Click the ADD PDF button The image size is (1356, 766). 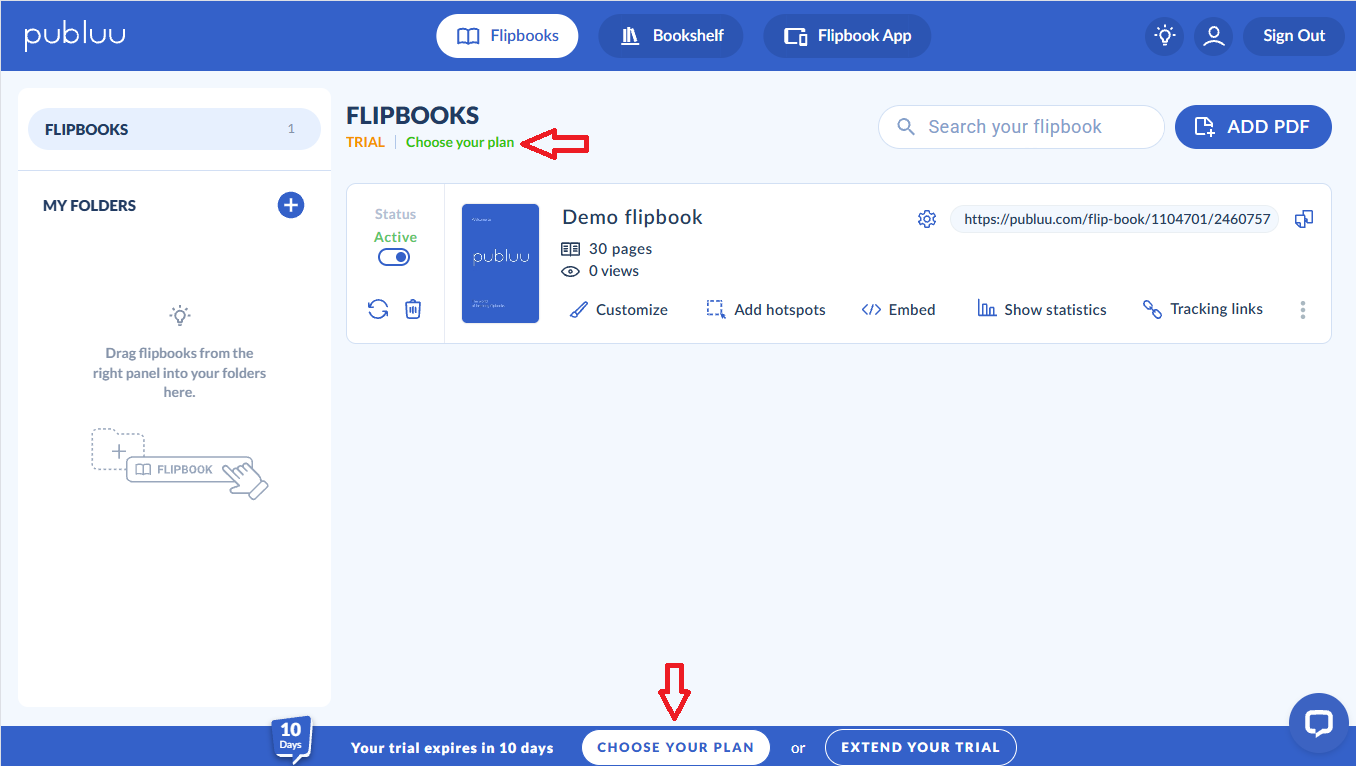[x=1253, y=127]
